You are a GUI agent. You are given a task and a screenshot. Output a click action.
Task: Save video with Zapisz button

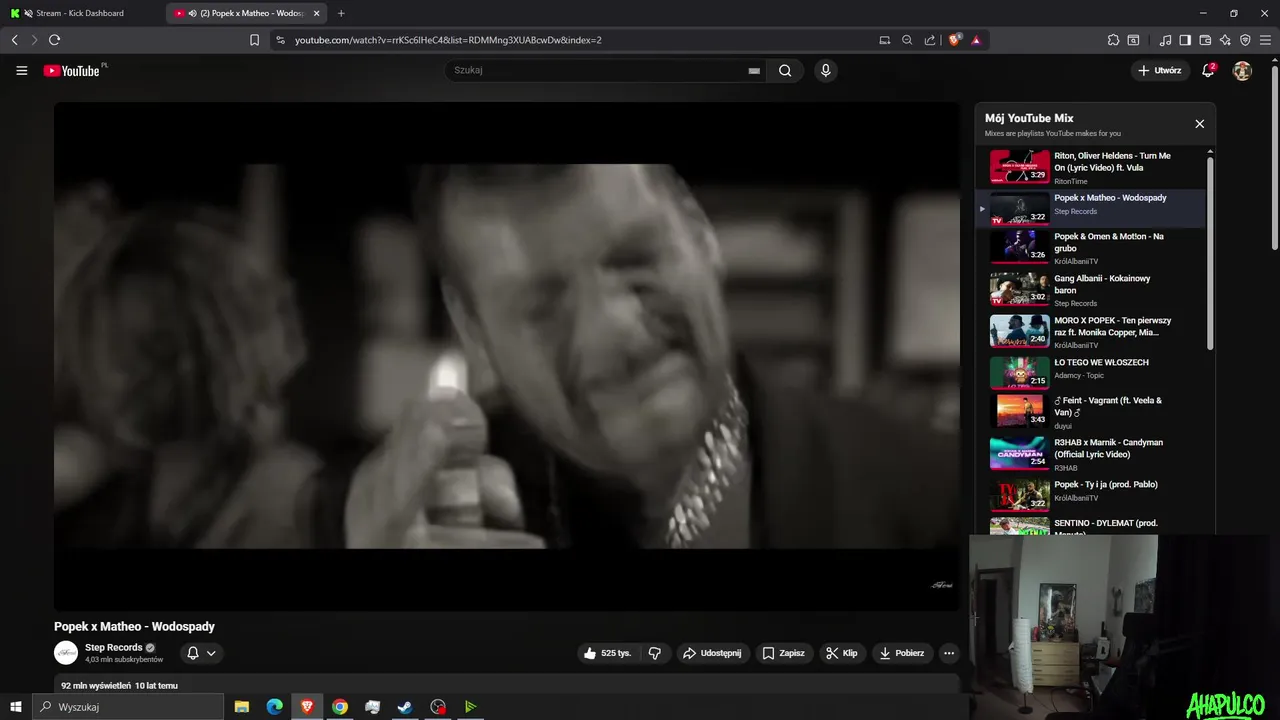click(783, 653)
